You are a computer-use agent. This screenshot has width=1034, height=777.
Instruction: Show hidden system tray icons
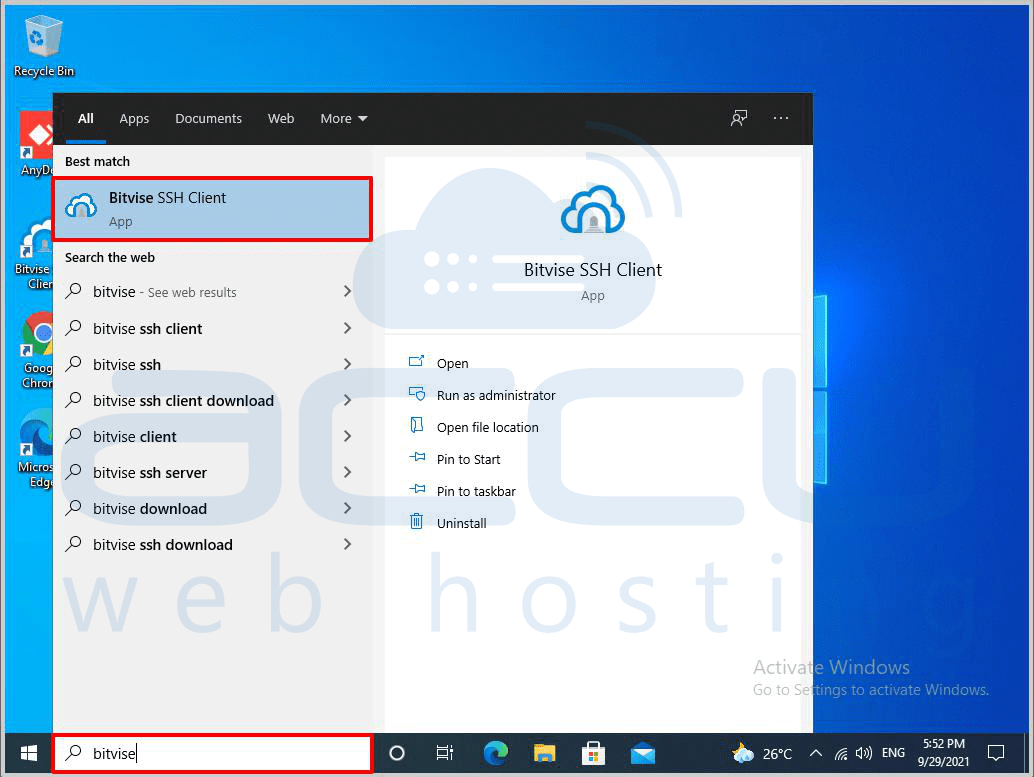[x=816, y=753]
